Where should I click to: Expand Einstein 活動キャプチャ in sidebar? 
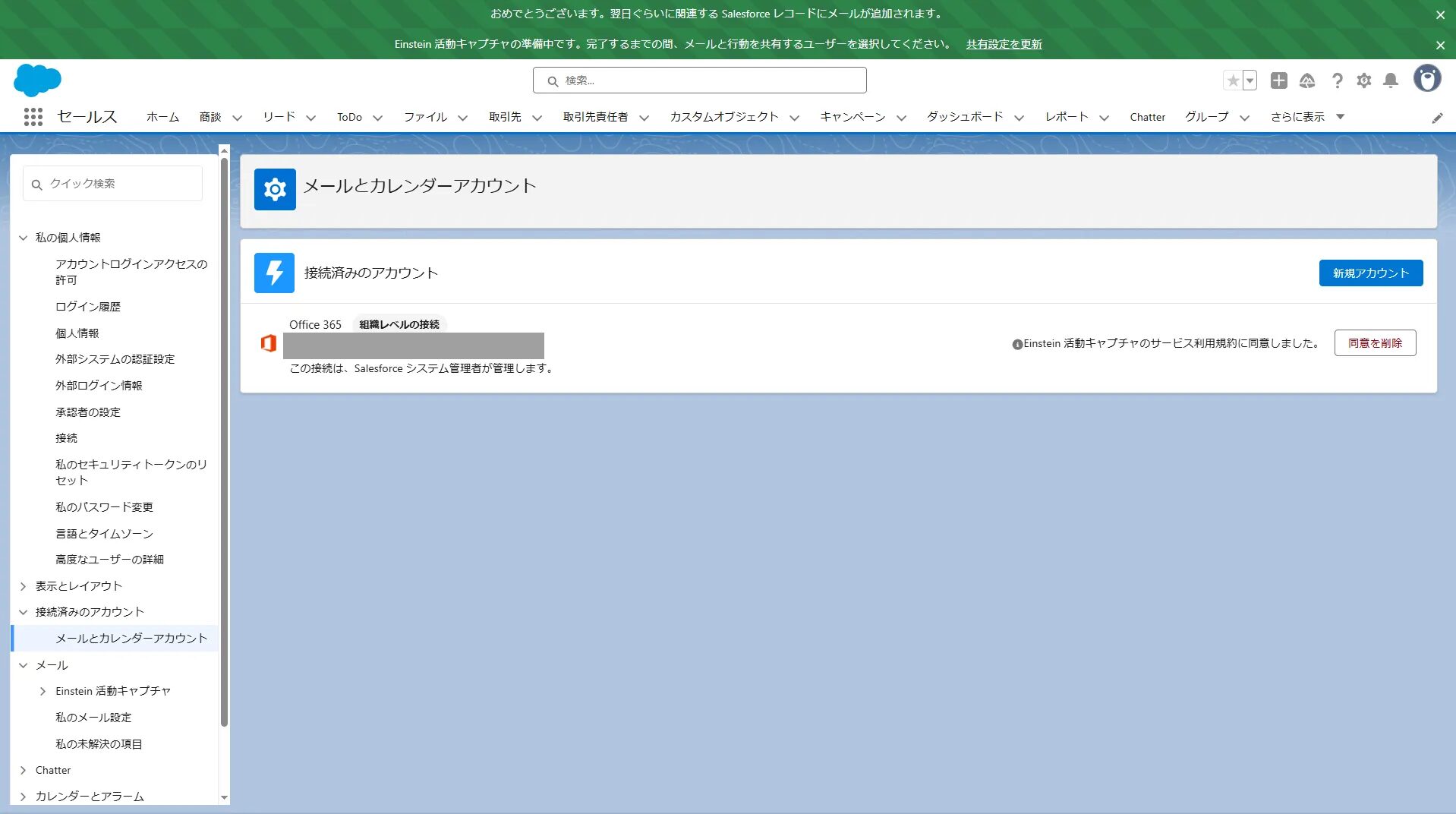click(x=43, y=691)
